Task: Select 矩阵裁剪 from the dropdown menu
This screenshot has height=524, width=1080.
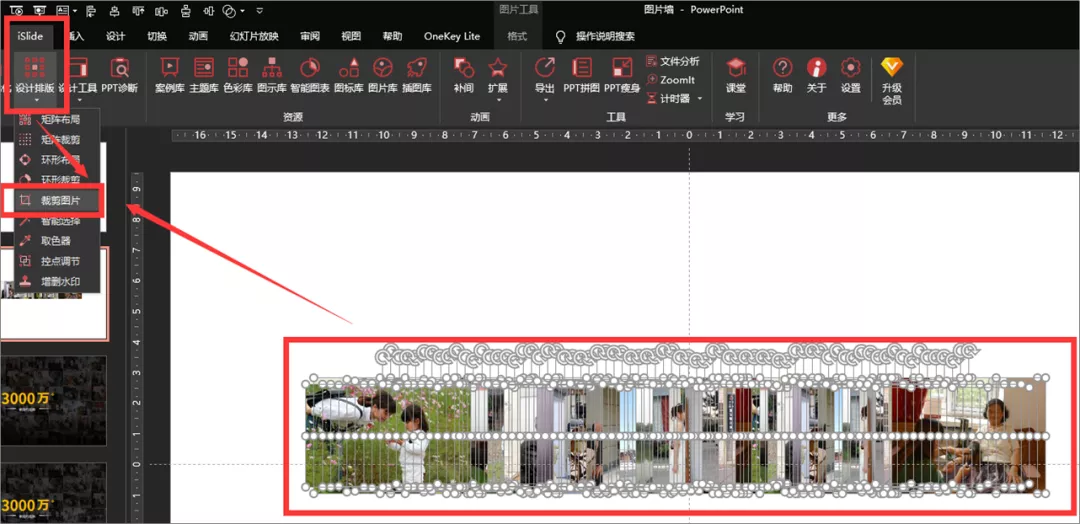Action: (x=58, y=140)
